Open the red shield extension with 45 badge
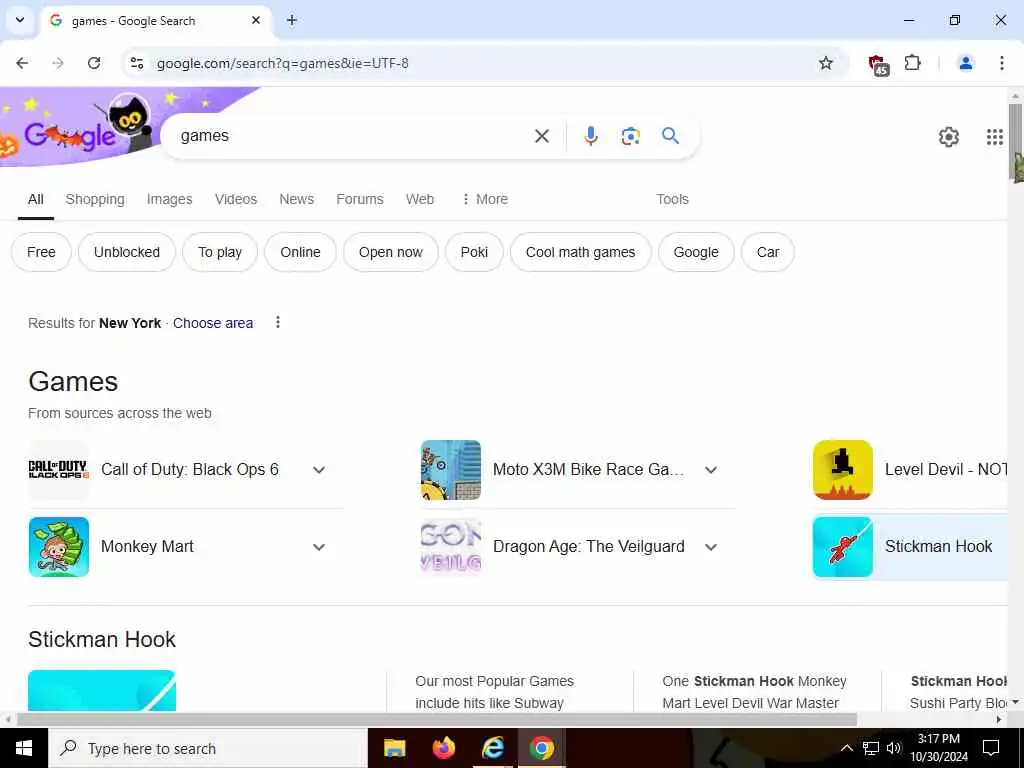Image resolution: width=1024 pixels, height=768 pixels. [x=878, y=65]
